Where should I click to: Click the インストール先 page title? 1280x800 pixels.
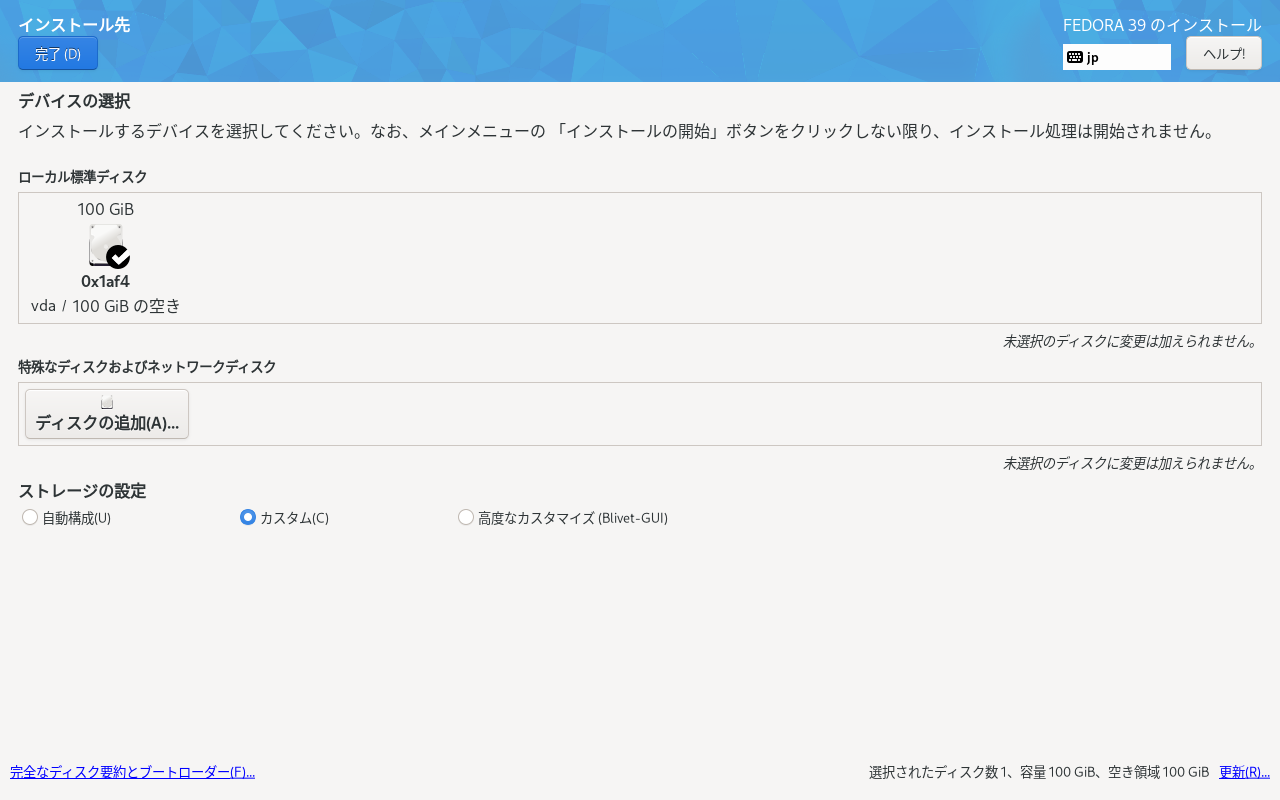coord(74,25)
